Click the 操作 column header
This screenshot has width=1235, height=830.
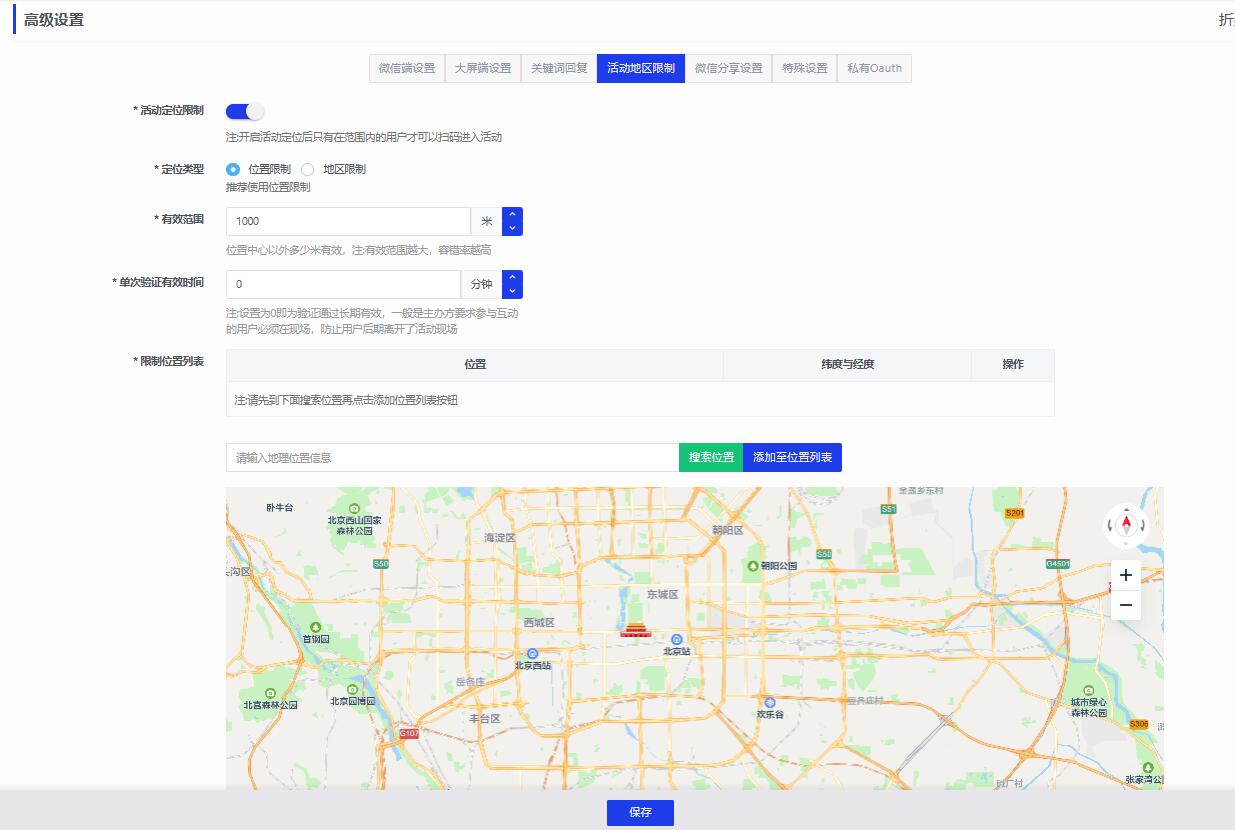(x=1013, y=365)
